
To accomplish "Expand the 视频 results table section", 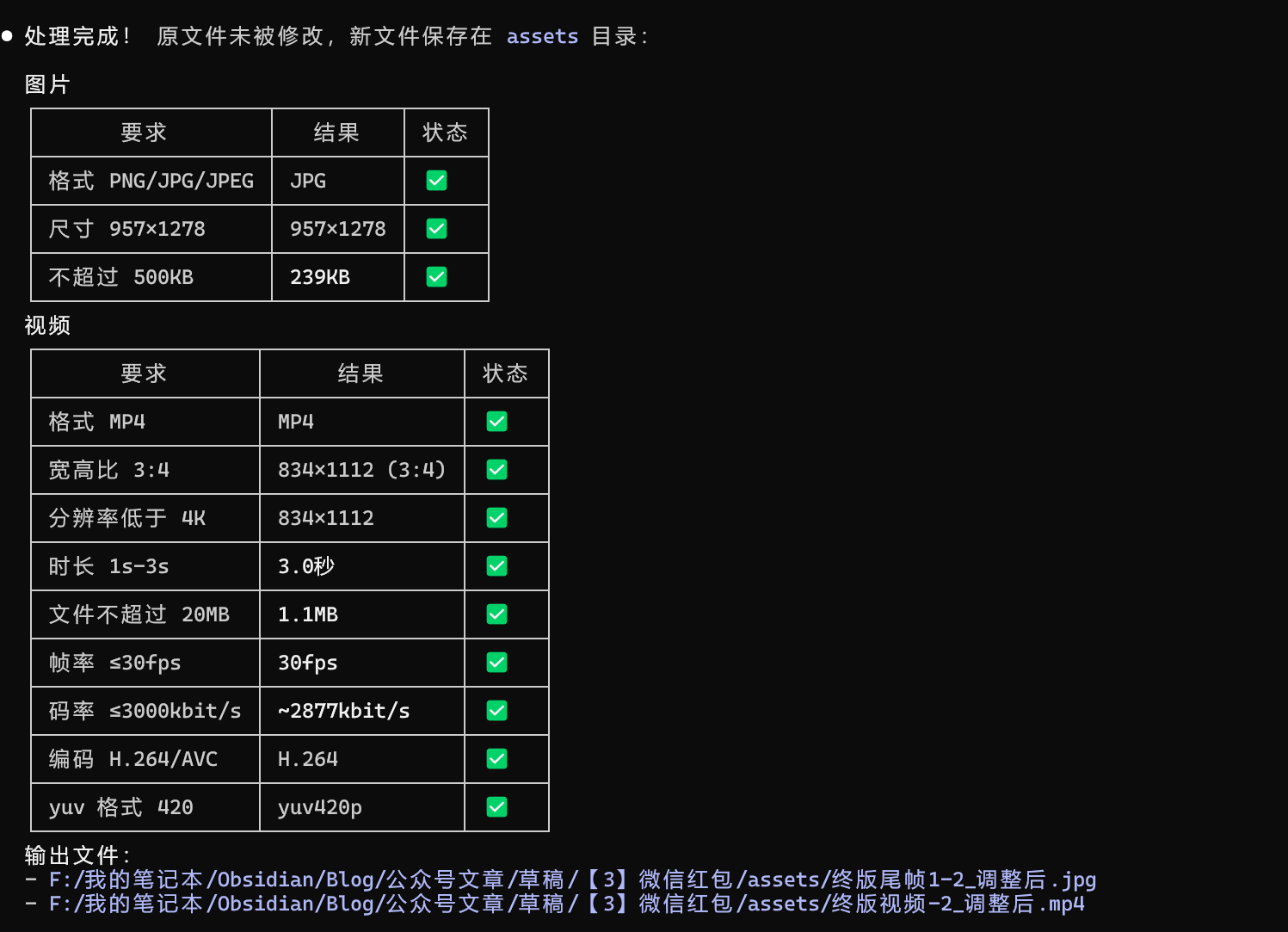I will tap(46, 325).
